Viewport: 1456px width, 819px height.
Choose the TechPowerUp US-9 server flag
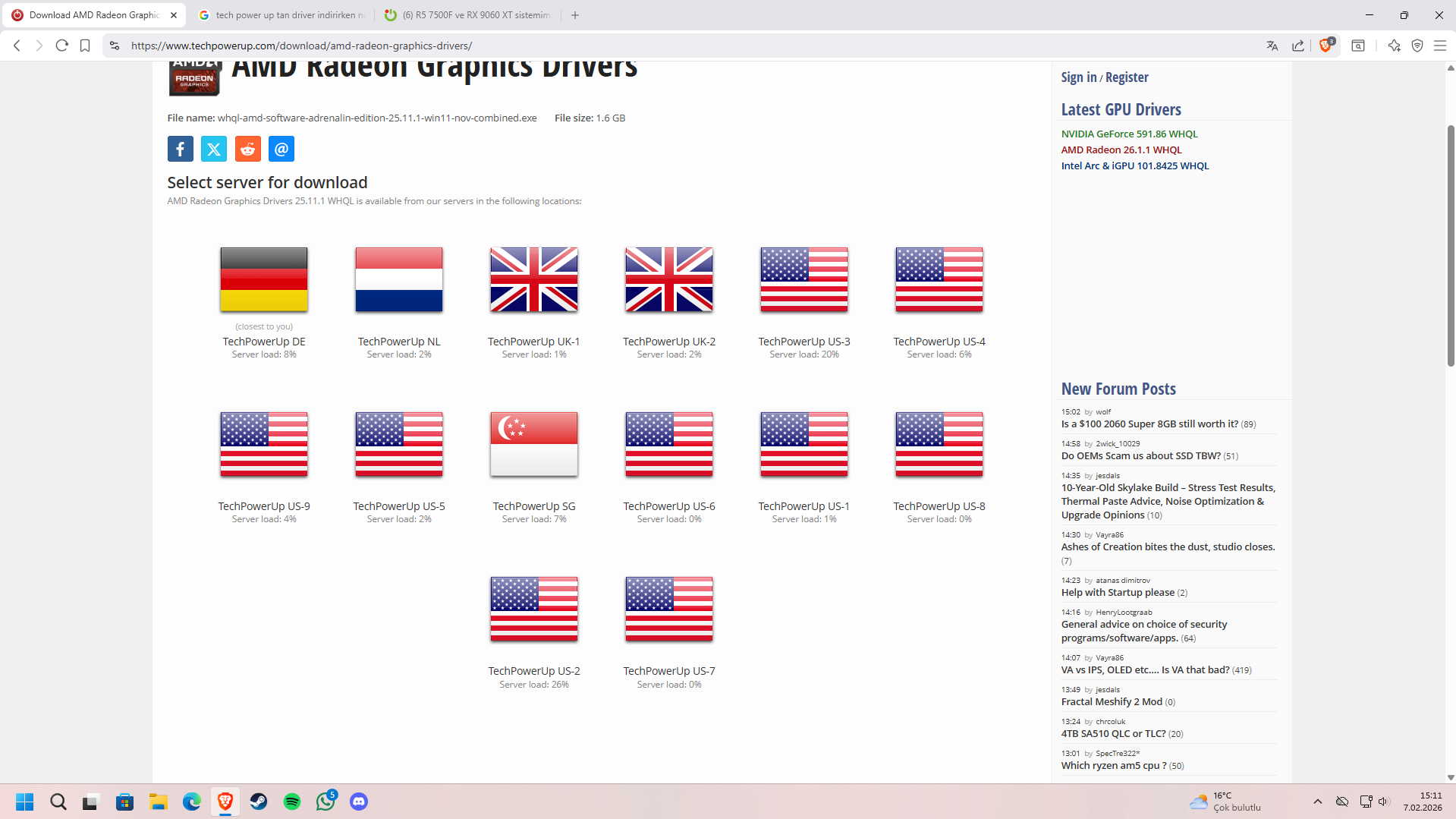(264, 444)
